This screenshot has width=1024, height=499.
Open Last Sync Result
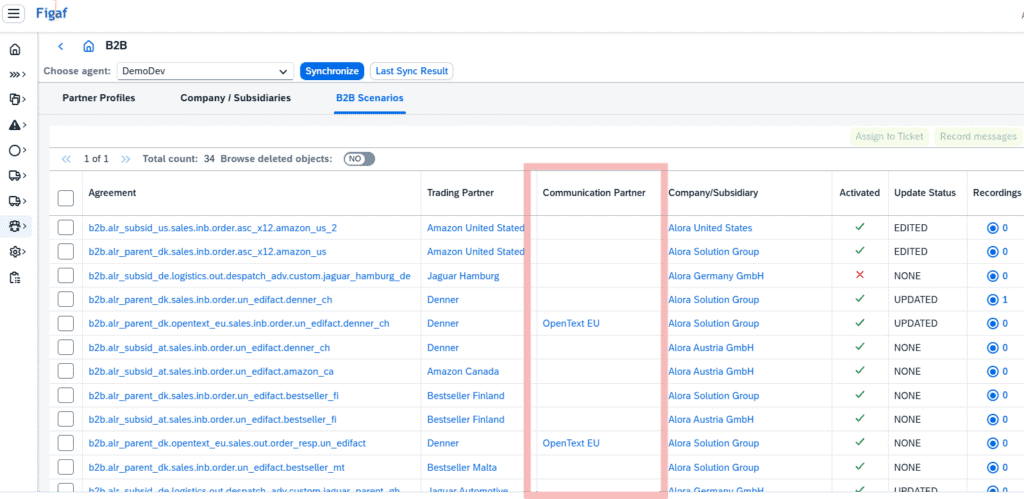coord(411,71)
